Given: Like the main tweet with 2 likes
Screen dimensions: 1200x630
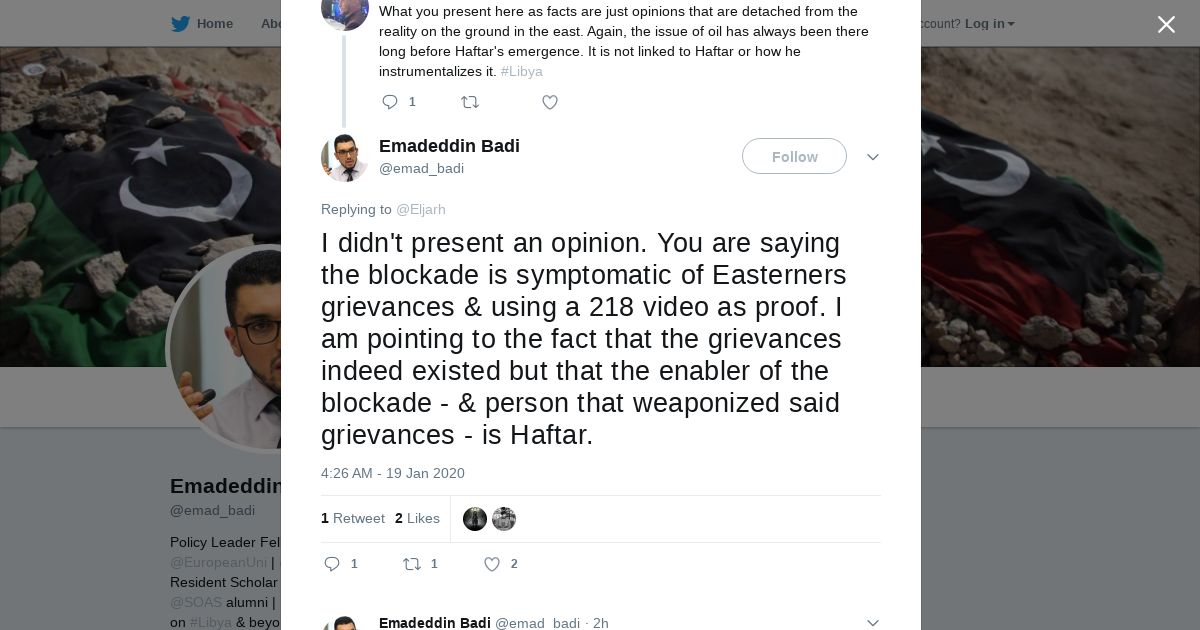Looking at the screenshot, I should pyautogui.click(x=492, y=564).
